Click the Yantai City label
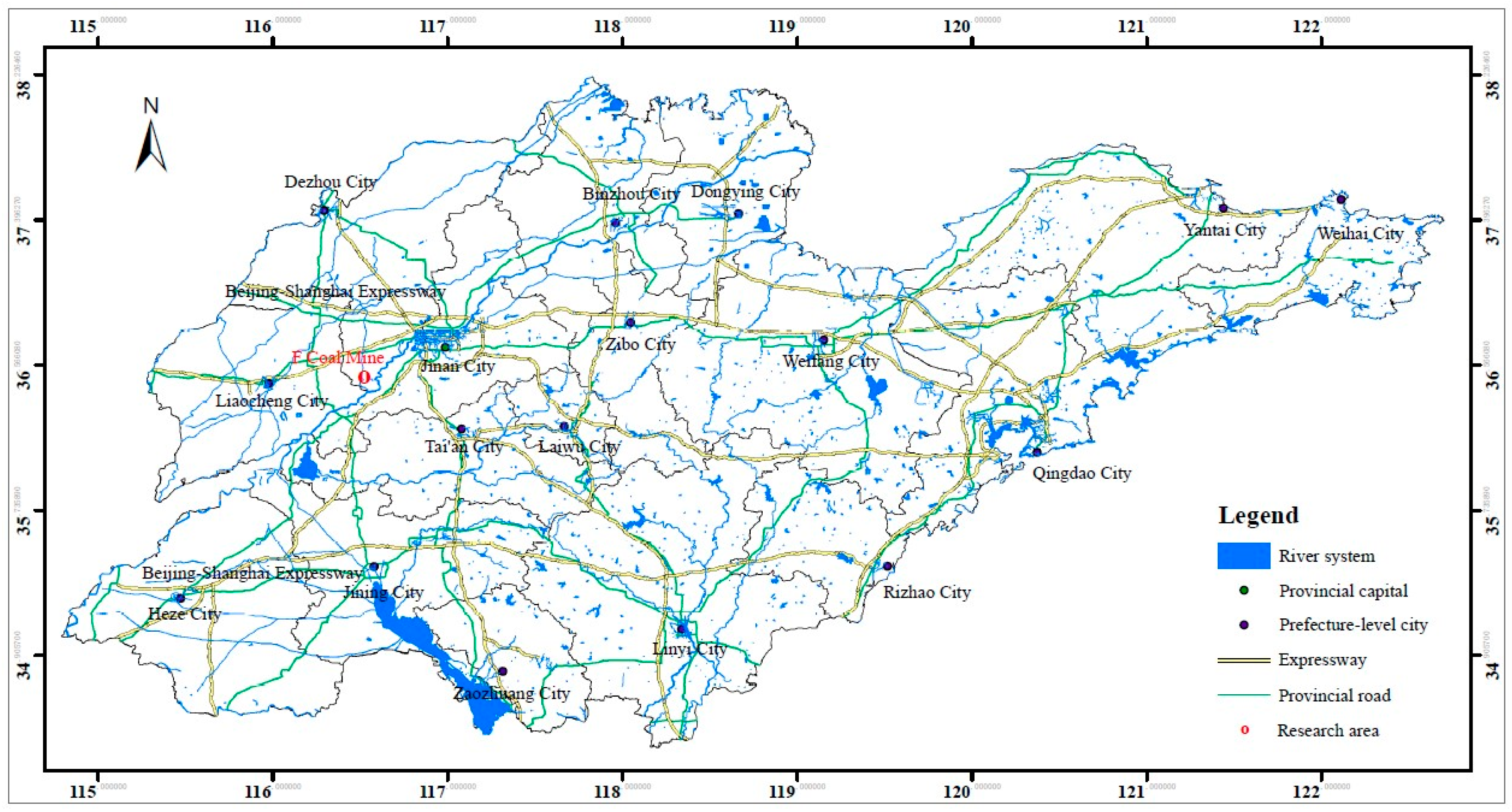This screenshot has height=812, width=1512. click(1225, 229)
